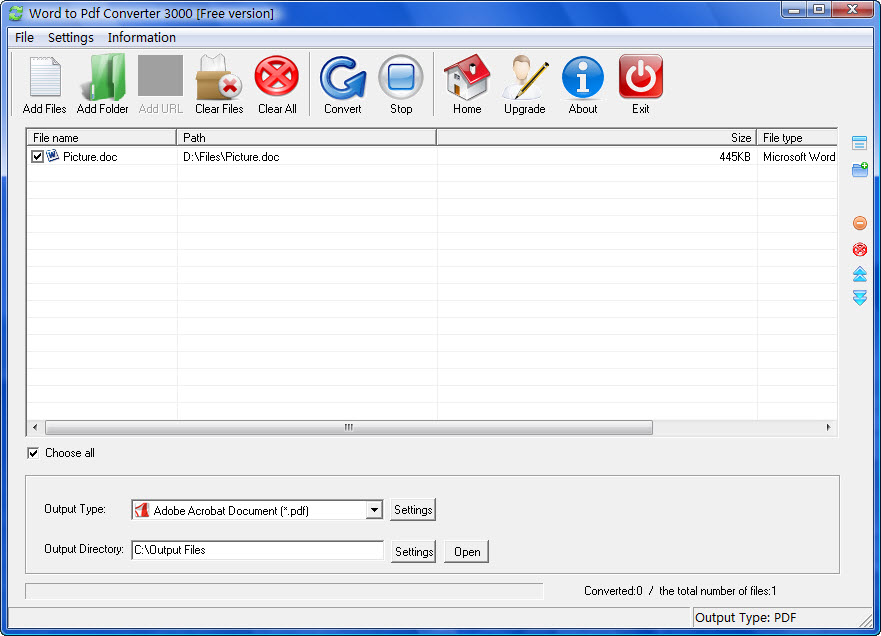
Task: Click the Size column header
Action: 596,138
